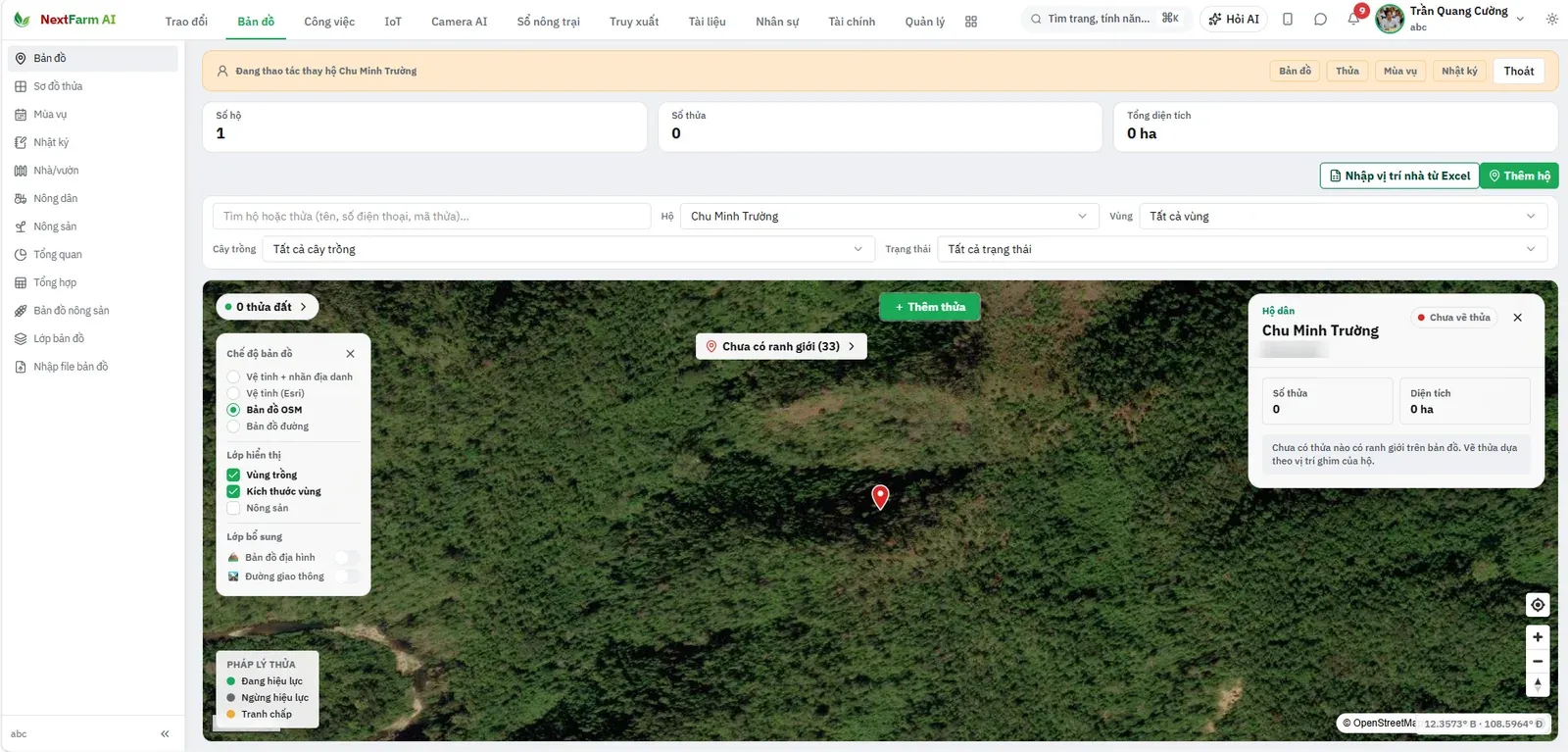The width and height of the screenshot is (1568, 752).
Task: Go to Nhà/vườn in sidebar
Action: 93,171
